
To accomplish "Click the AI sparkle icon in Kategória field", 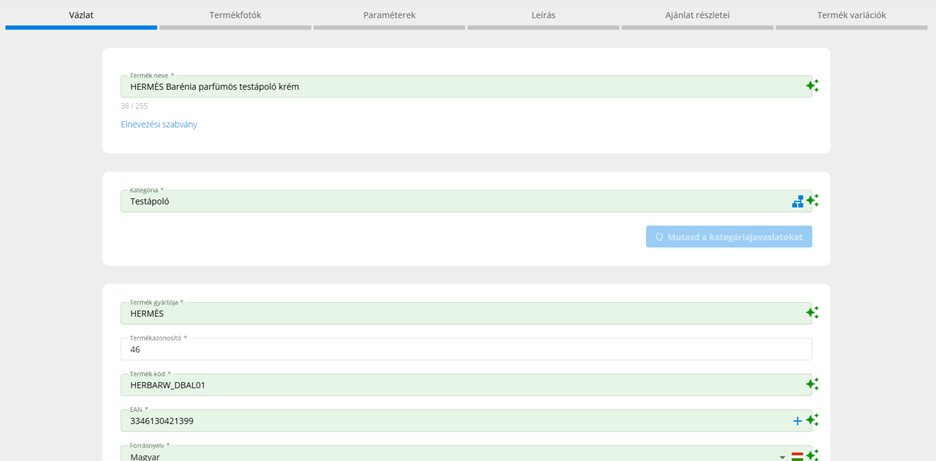I will click(x=812, y=201).
